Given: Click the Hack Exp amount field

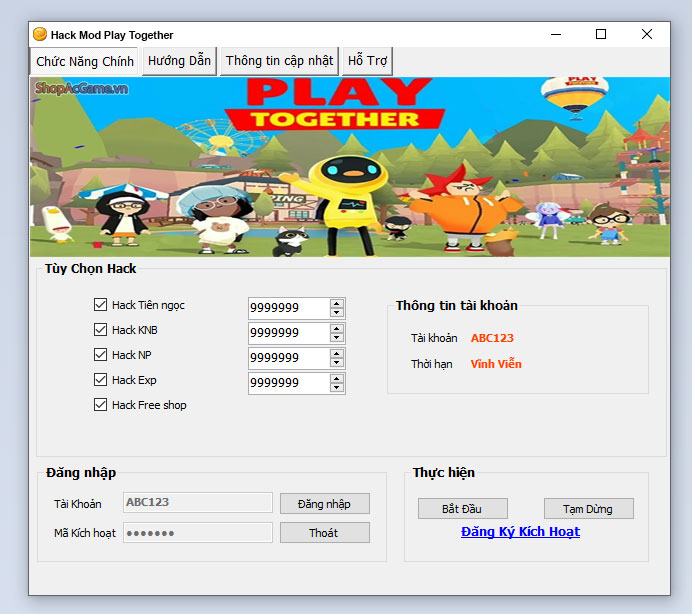Looking at the screenshot, I should 289,383.
